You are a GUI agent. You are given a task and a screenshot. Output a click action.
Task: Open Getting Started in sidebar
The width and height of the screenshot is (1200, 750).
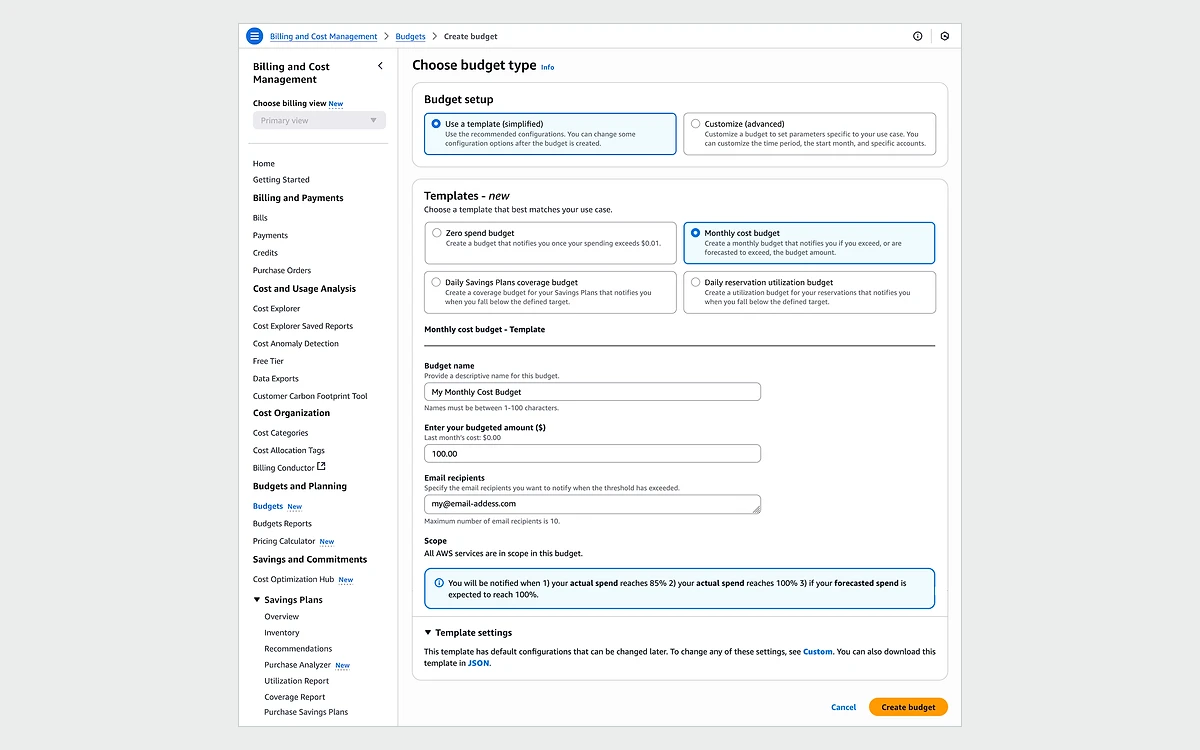point(281,180)
